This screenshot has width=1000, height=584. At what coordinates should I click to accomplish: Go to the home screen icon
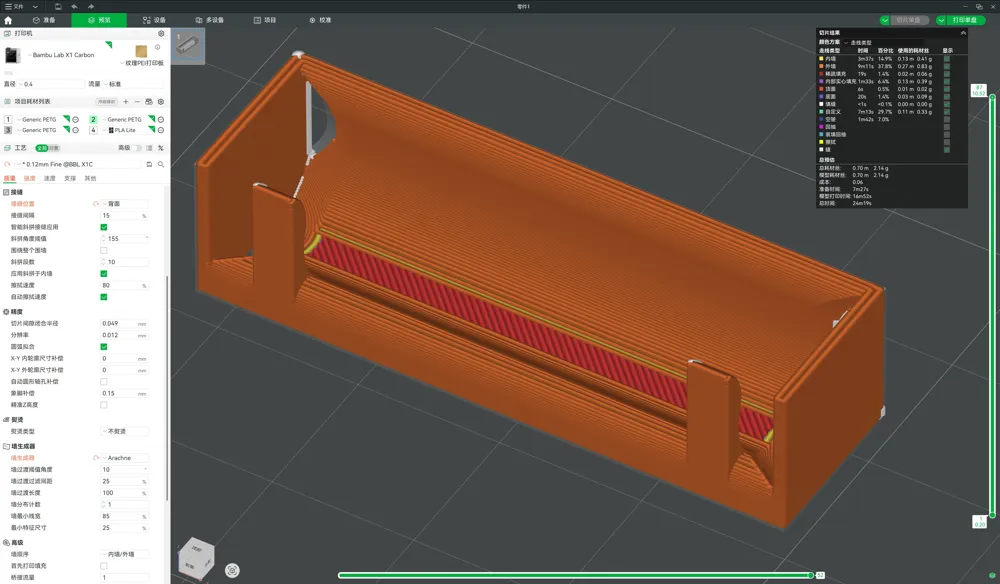(x=8, y=20)
